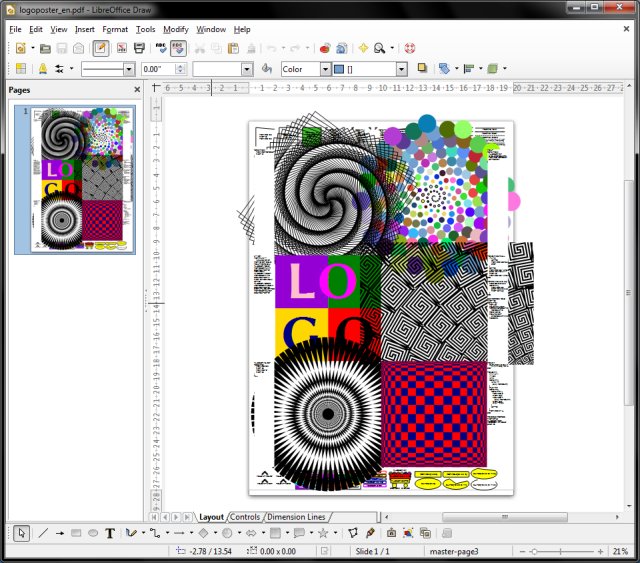Select page 1 thumbnail in Pages panel
Image resolution: width=640 pixels, height=563 pixels.
pos(84,180)
